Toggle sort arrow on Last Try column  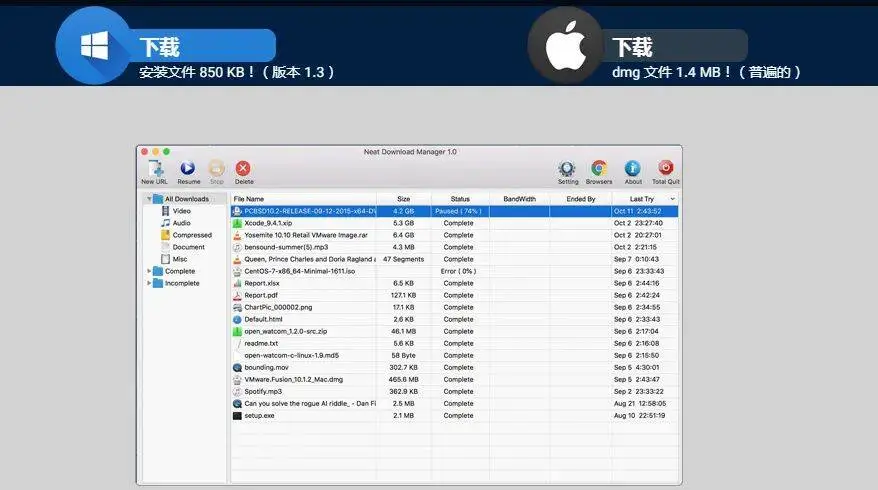point(672,199)
